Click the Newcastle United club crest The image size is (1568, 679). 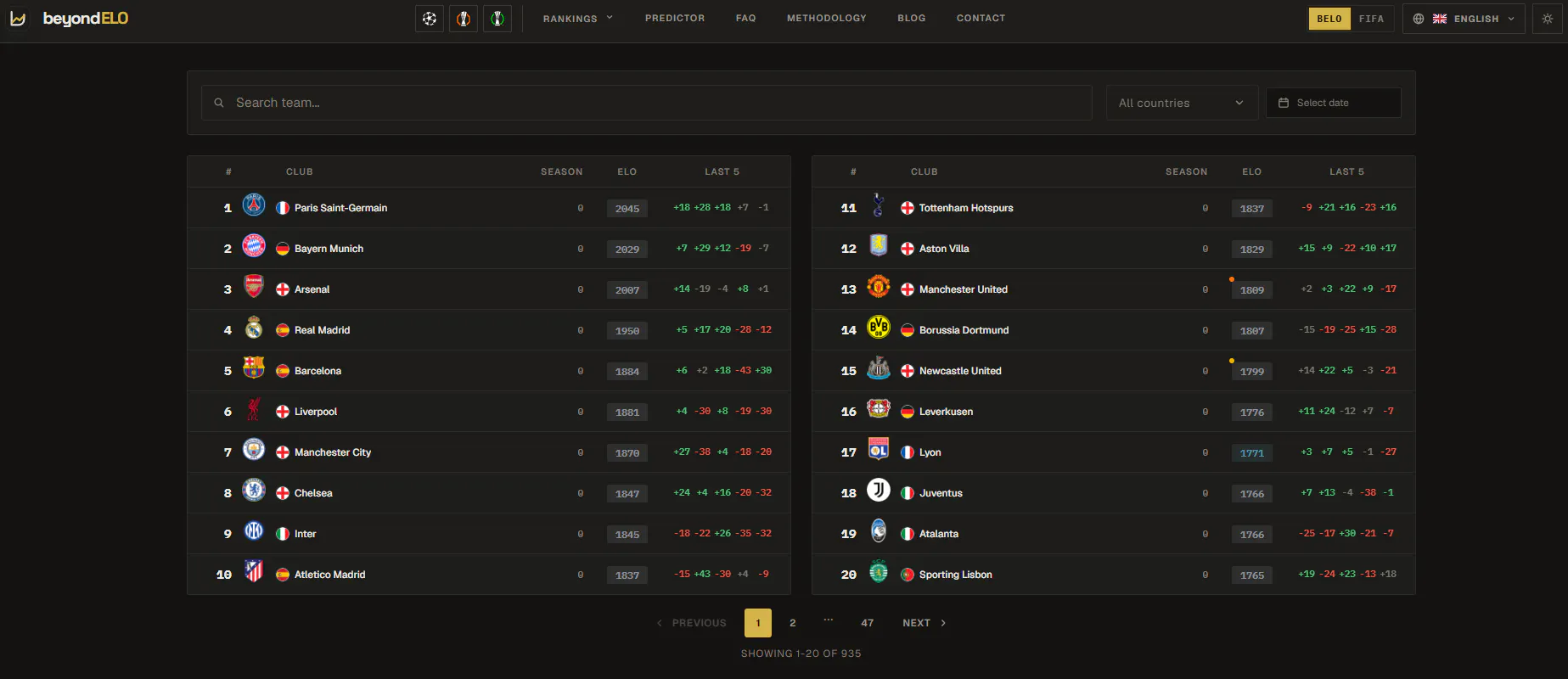[x=879, y=368]
